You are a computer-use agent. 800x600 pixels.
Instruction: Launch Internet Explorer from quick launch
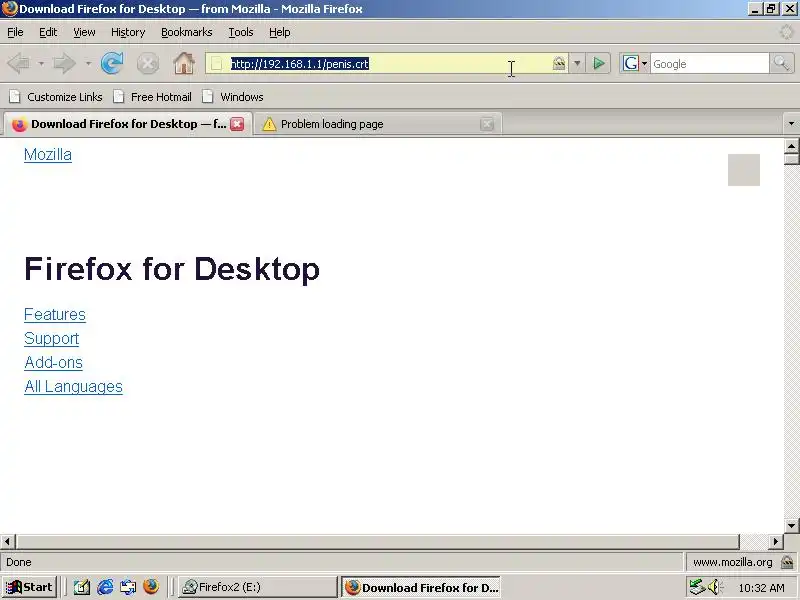click(106, 587)
